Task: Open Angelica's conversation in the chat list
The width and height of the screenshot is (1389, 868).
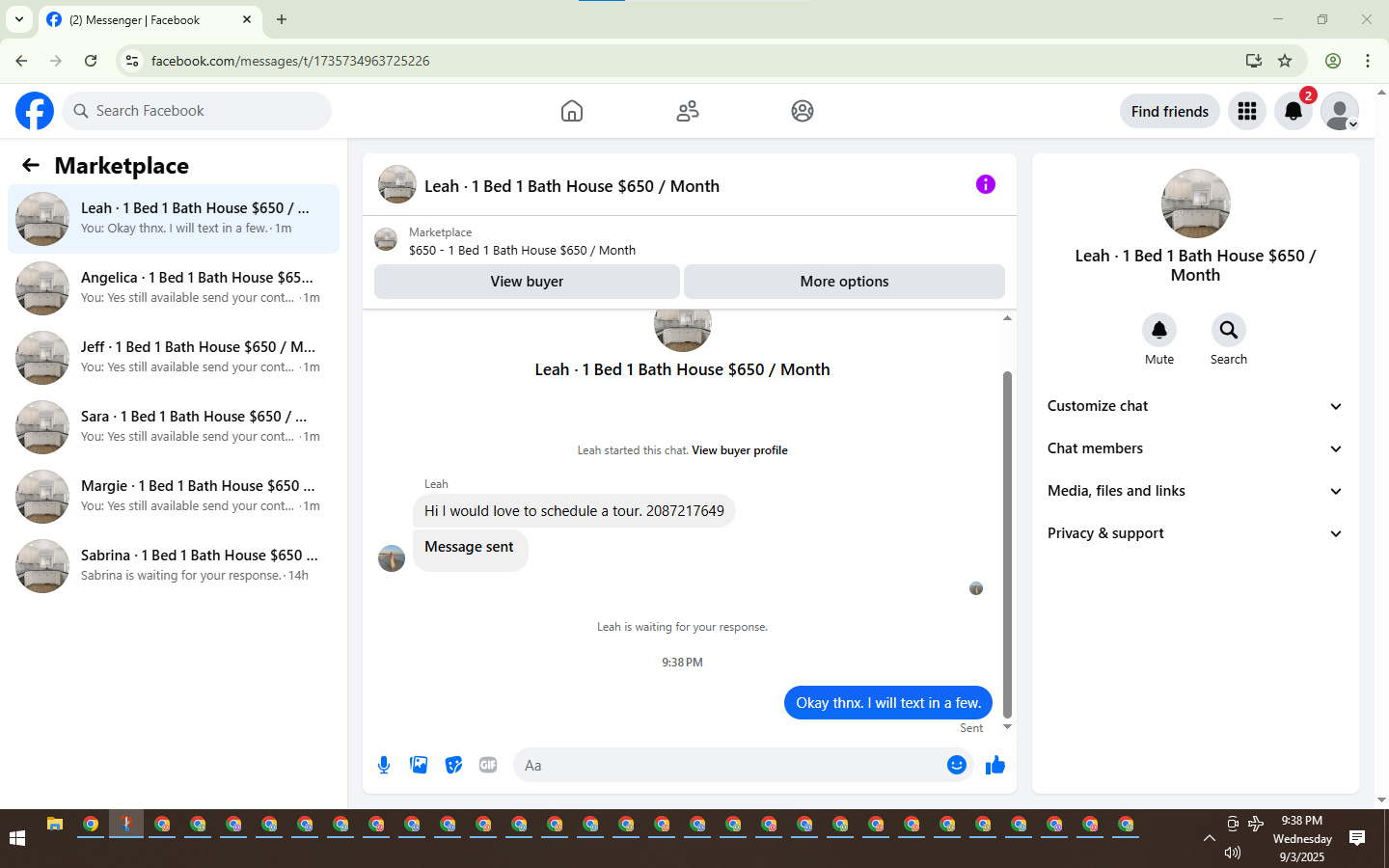Action: [x=174, y=288]
